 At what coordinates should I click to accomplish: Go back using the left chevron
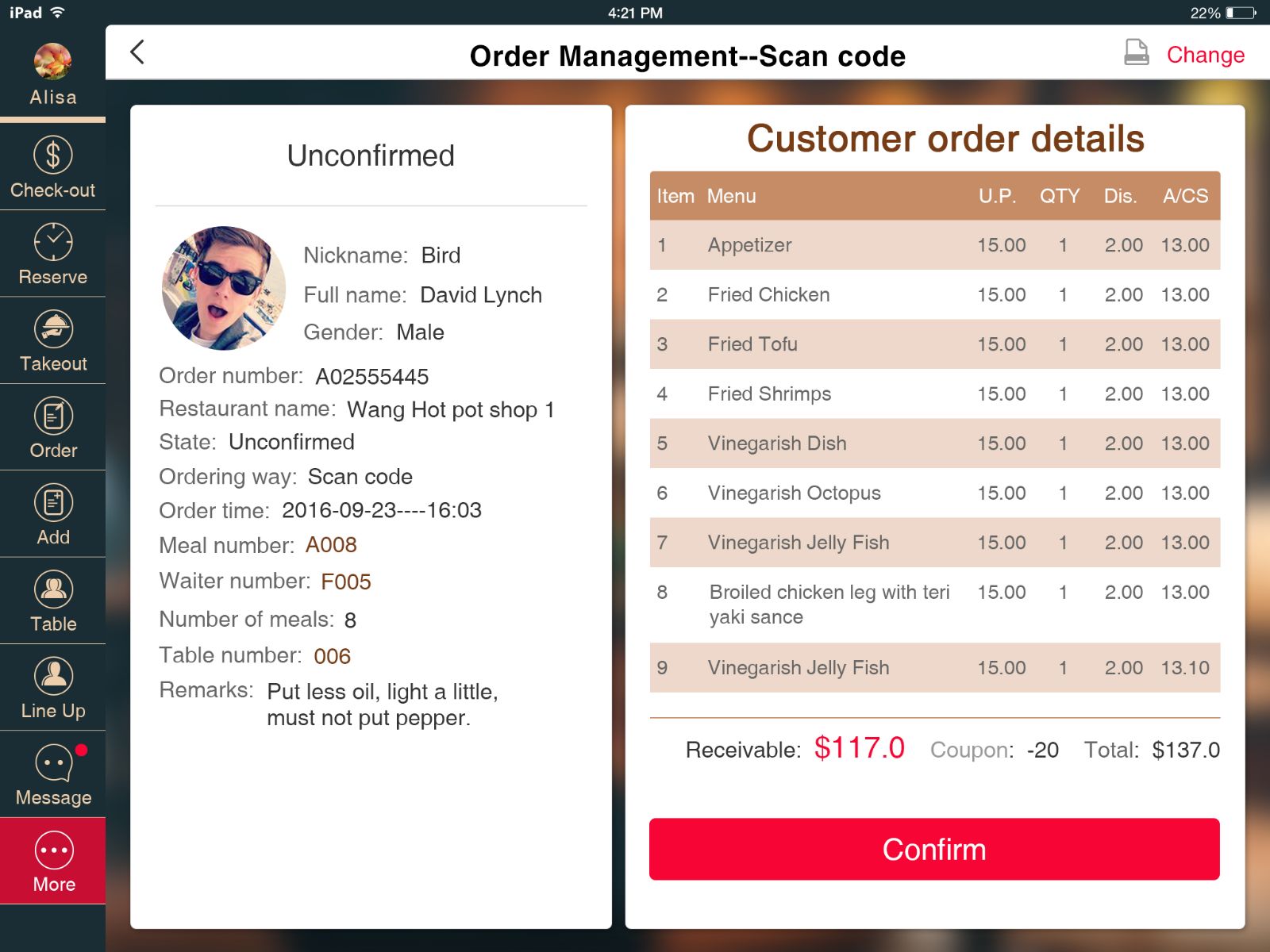(137, 52)
